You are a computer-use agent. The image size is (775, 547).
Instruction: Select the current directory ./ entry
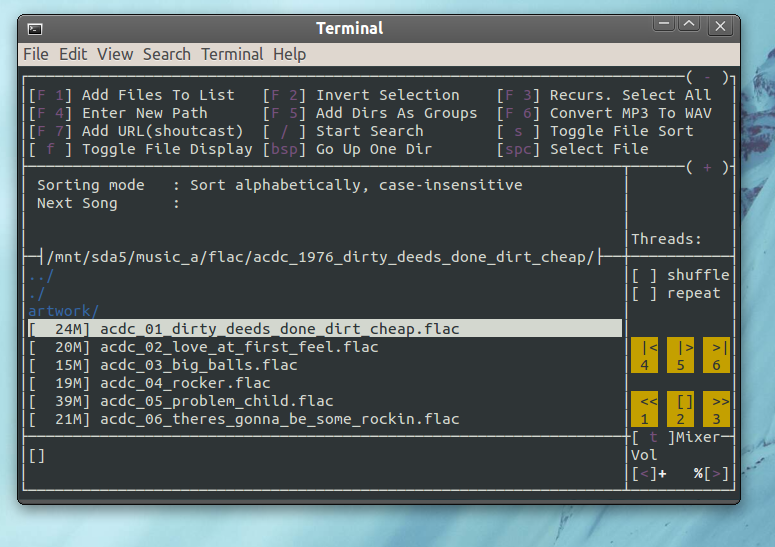pyautogui.click(x=37, y=294)
